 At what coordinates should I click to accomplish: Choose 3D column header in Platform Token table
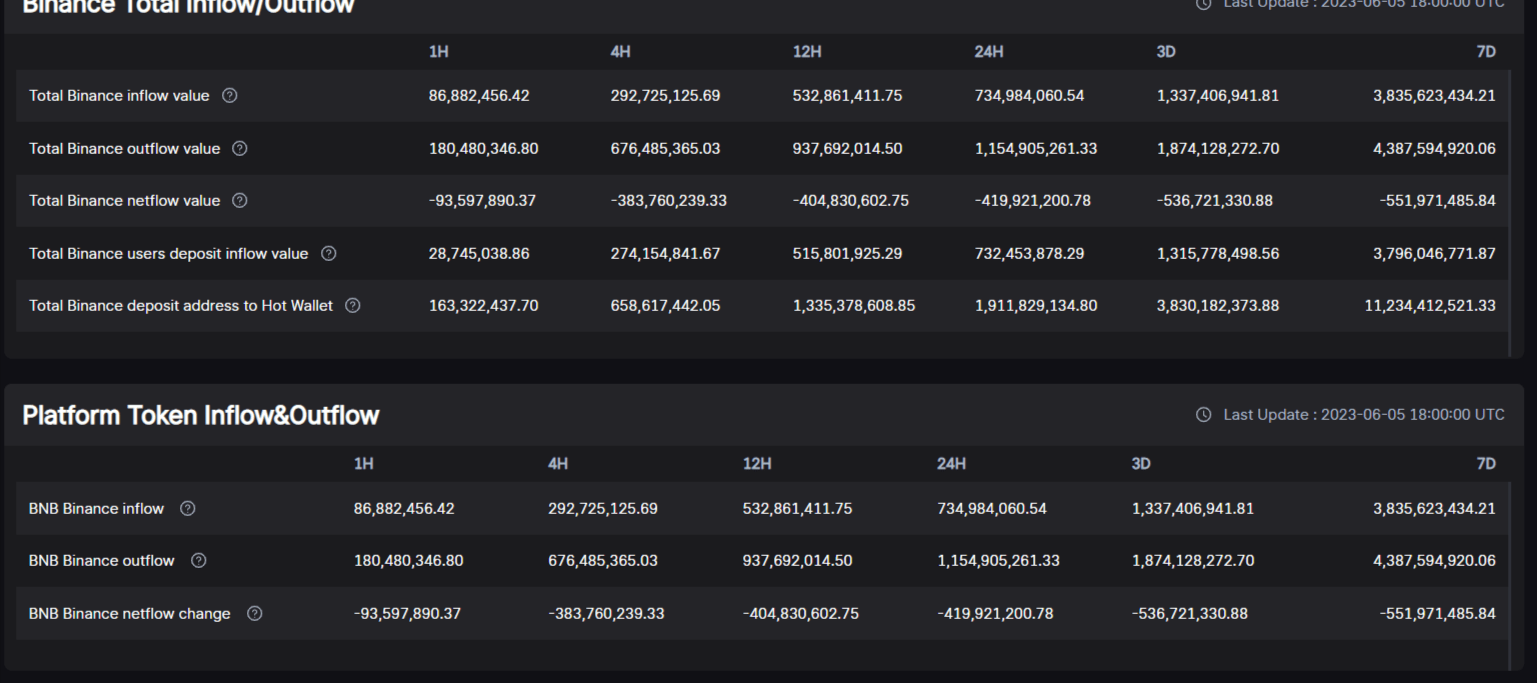pyautogui.click(x=1141, y=463)
